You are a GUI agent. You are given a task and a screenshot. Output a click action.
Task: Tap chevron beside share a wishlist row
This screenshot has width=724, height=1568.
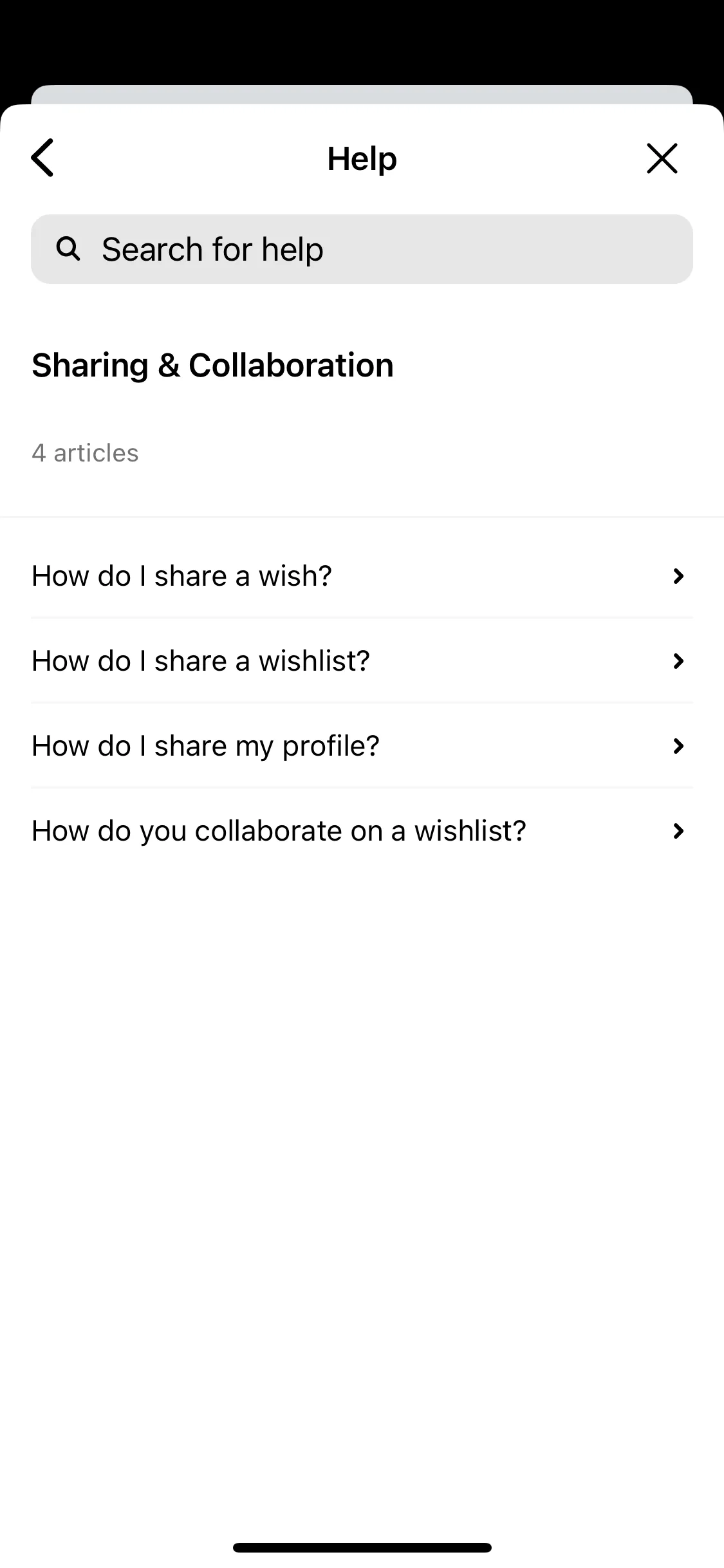tap(678, 661)
